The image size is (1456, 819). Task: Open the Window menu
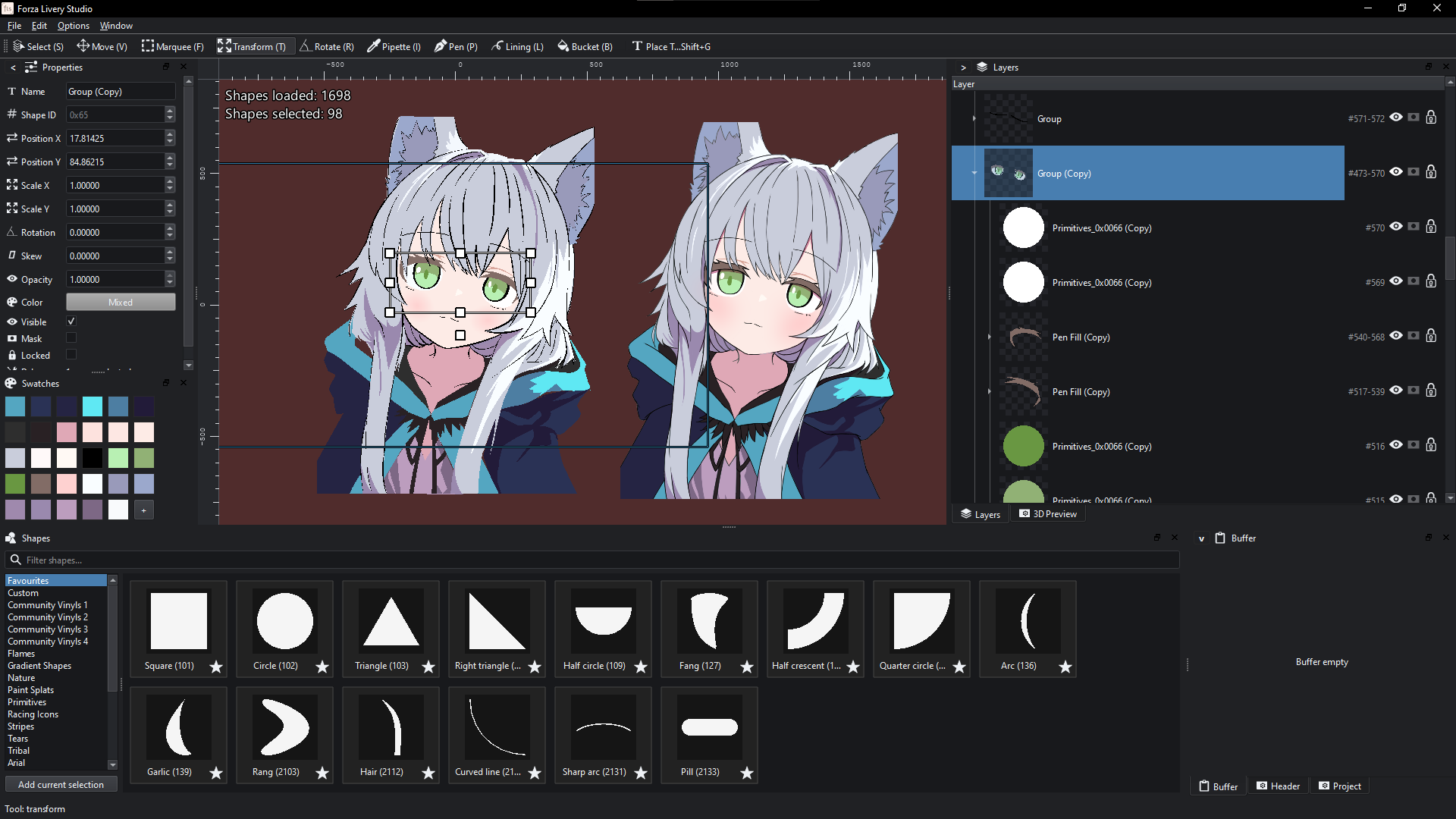[116, 26]
